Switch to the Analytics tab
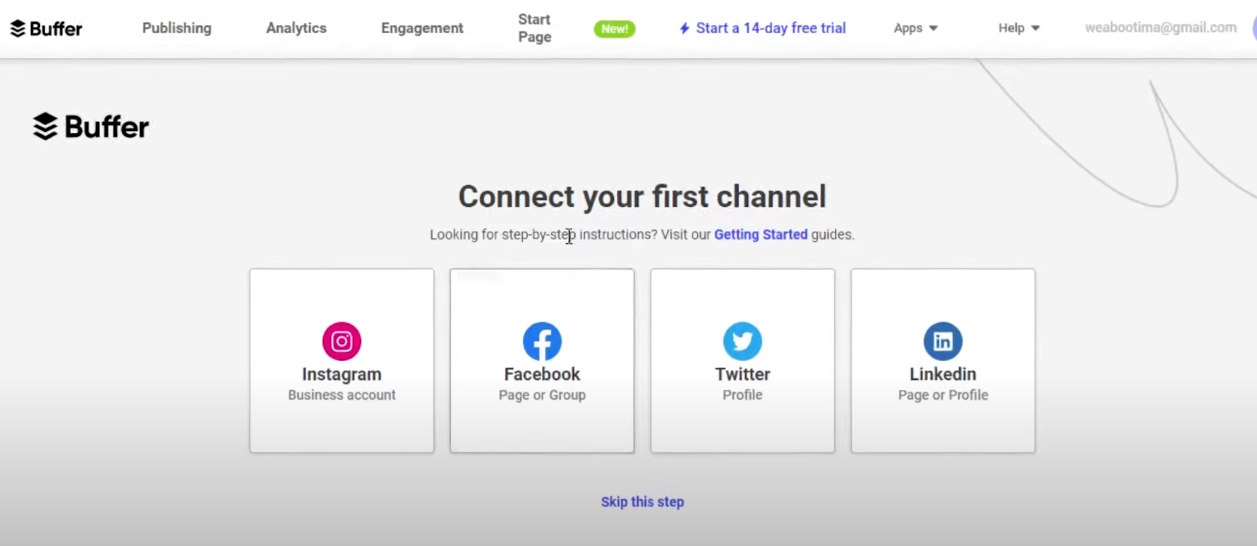The image size is (1257, 546). coord(296,28)
